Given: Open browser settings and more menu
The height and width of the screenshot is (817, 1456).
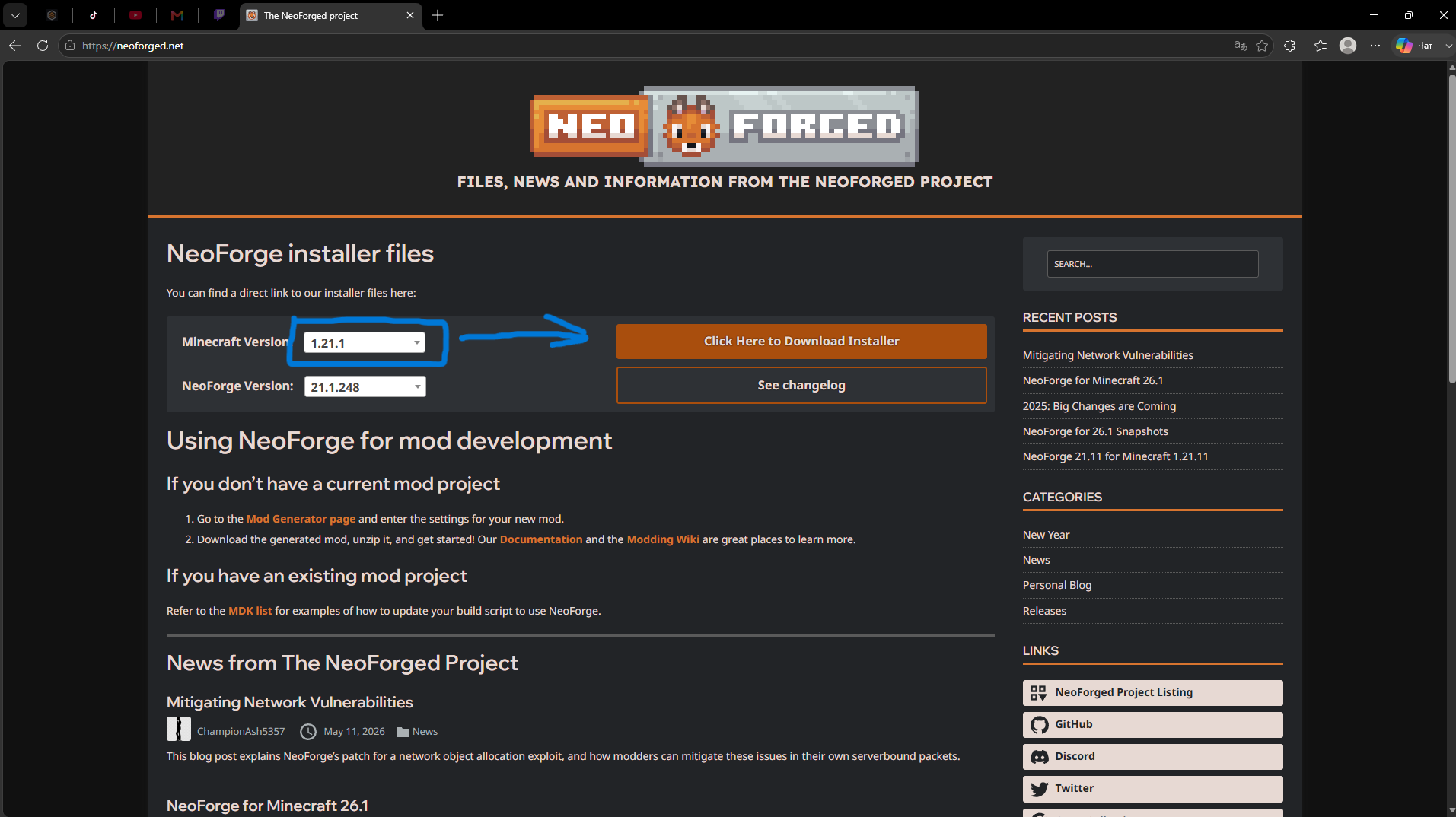Looking at the screenshot, I should click(x=1375, y=46).
